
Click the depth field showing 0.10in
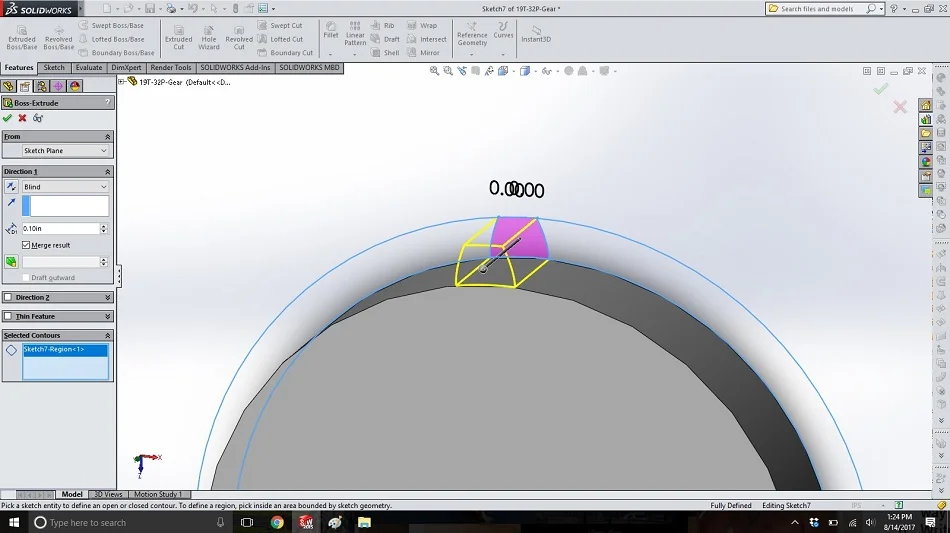(61, 228)
